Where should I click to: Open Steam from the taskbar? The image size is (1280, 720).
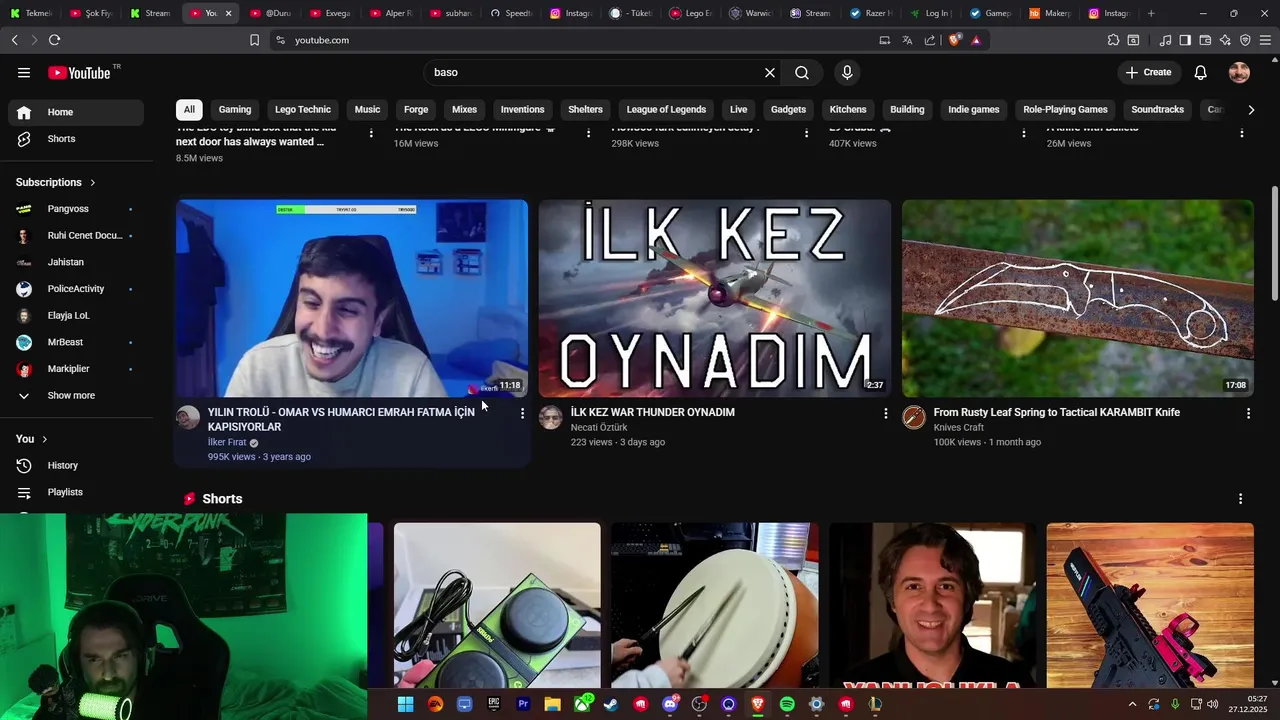pos(611,704)
